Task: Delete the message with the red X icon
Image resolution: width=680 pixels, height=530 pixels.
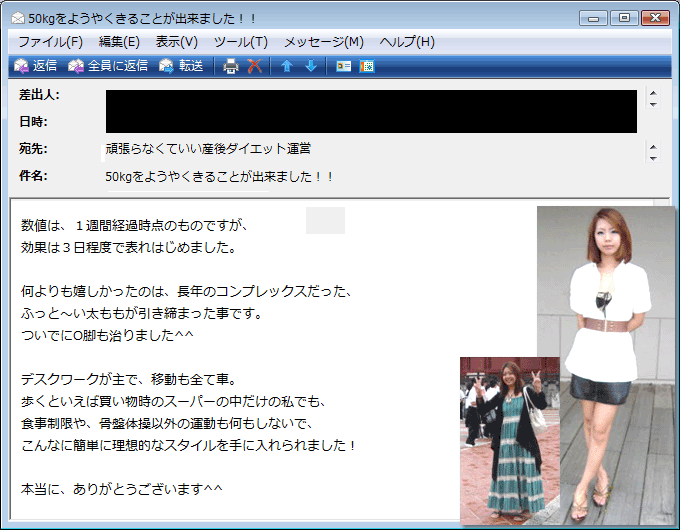Action: point(255,66)
